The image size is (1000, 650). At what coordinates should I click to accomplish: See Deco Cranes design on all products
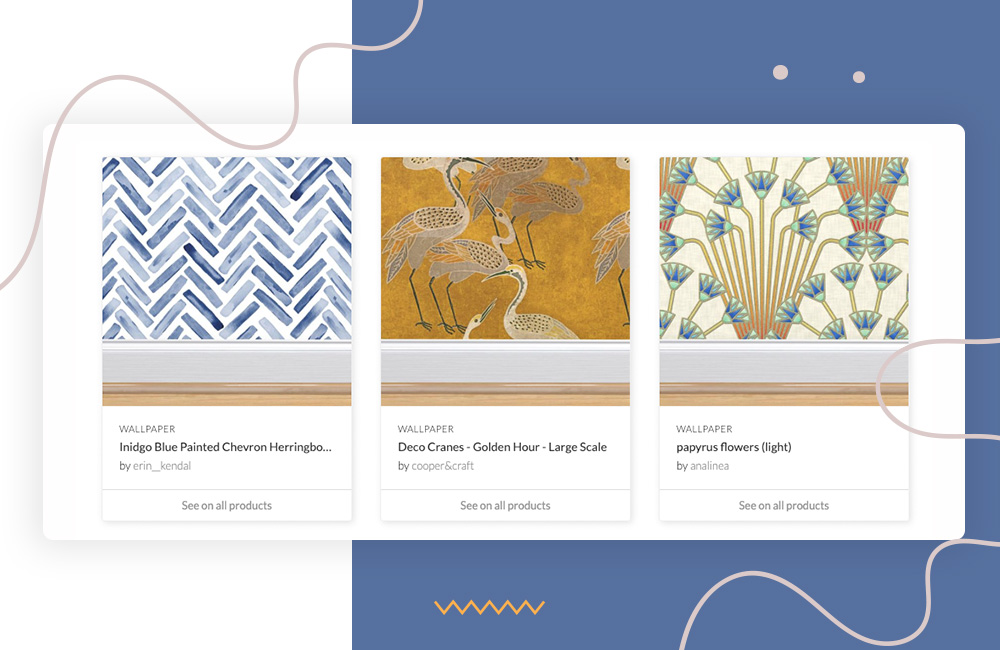505,505
